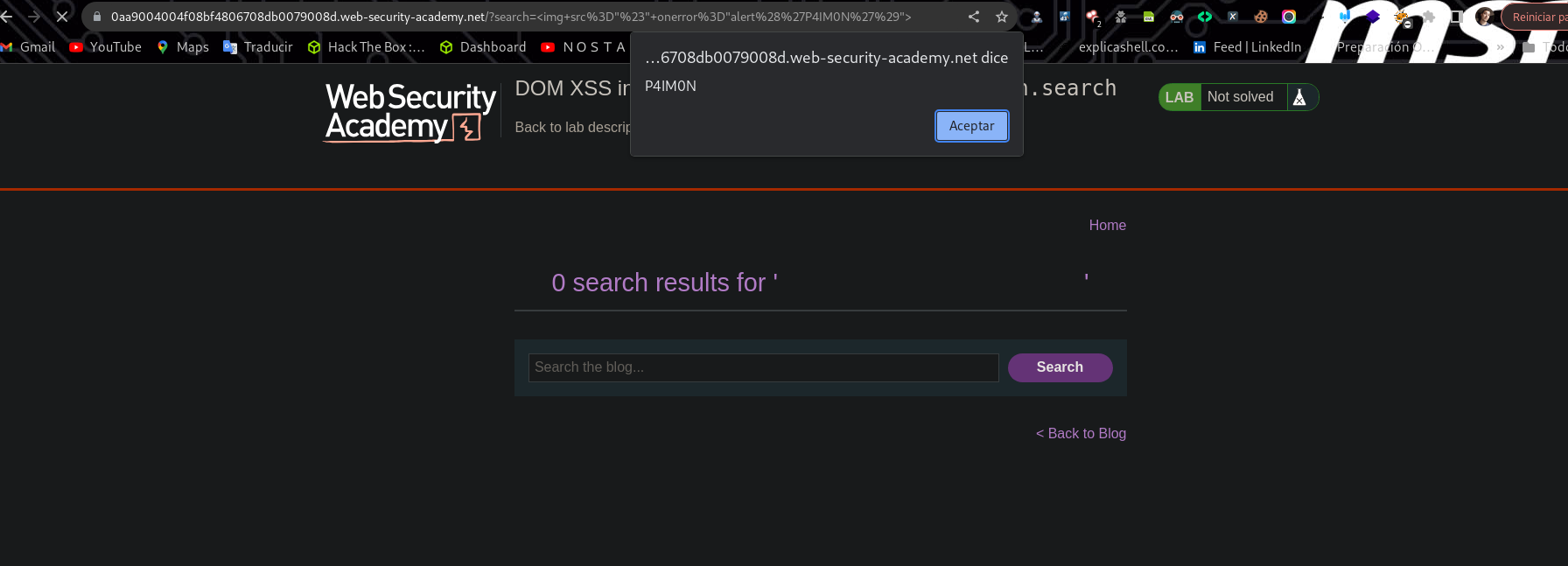
Task: Click the Reiniciar update button
Action: click(1536, 17)
